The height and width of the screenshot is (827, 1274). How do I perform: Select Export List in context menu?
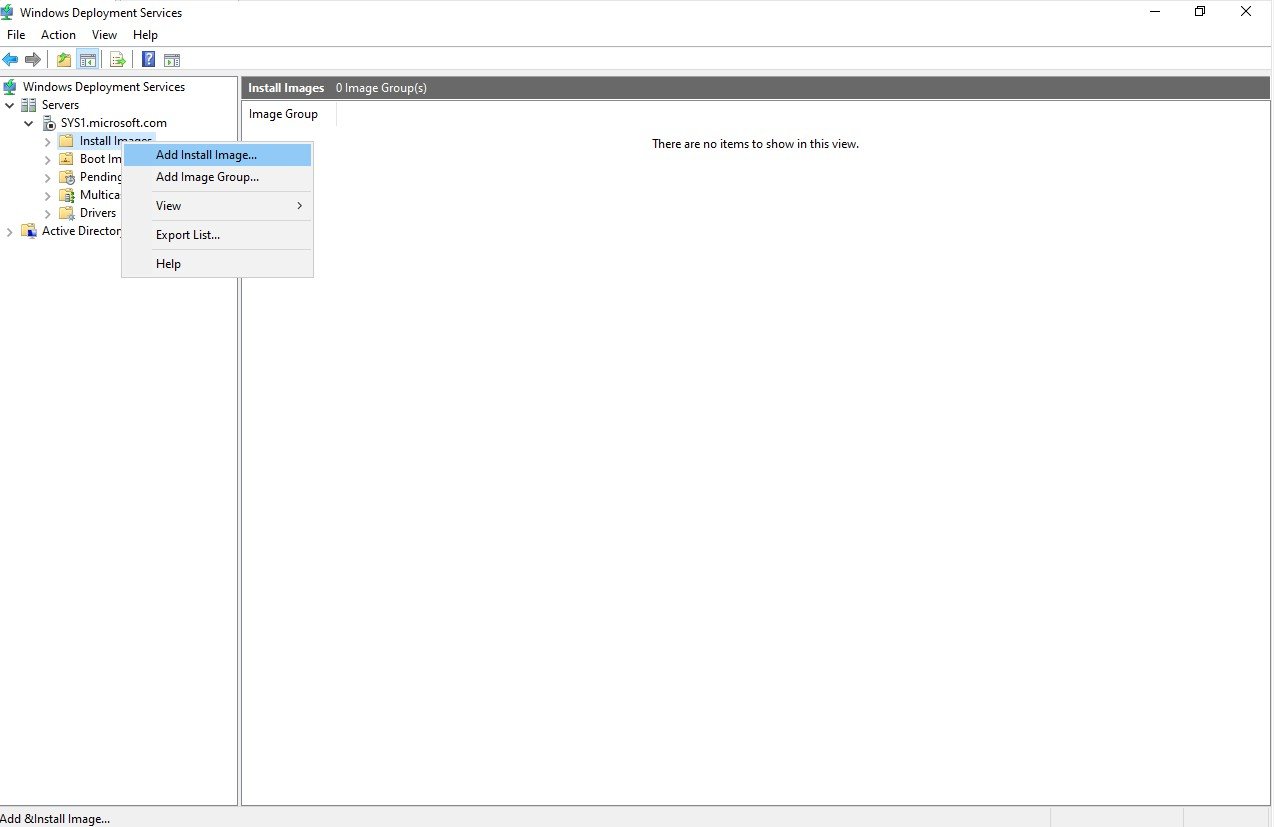(217, 235)
